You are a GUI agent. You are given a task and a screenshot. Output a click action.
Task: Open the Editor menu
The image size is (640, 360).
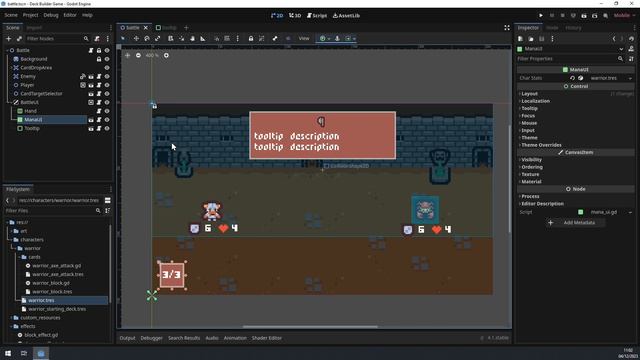coord(70,15)
